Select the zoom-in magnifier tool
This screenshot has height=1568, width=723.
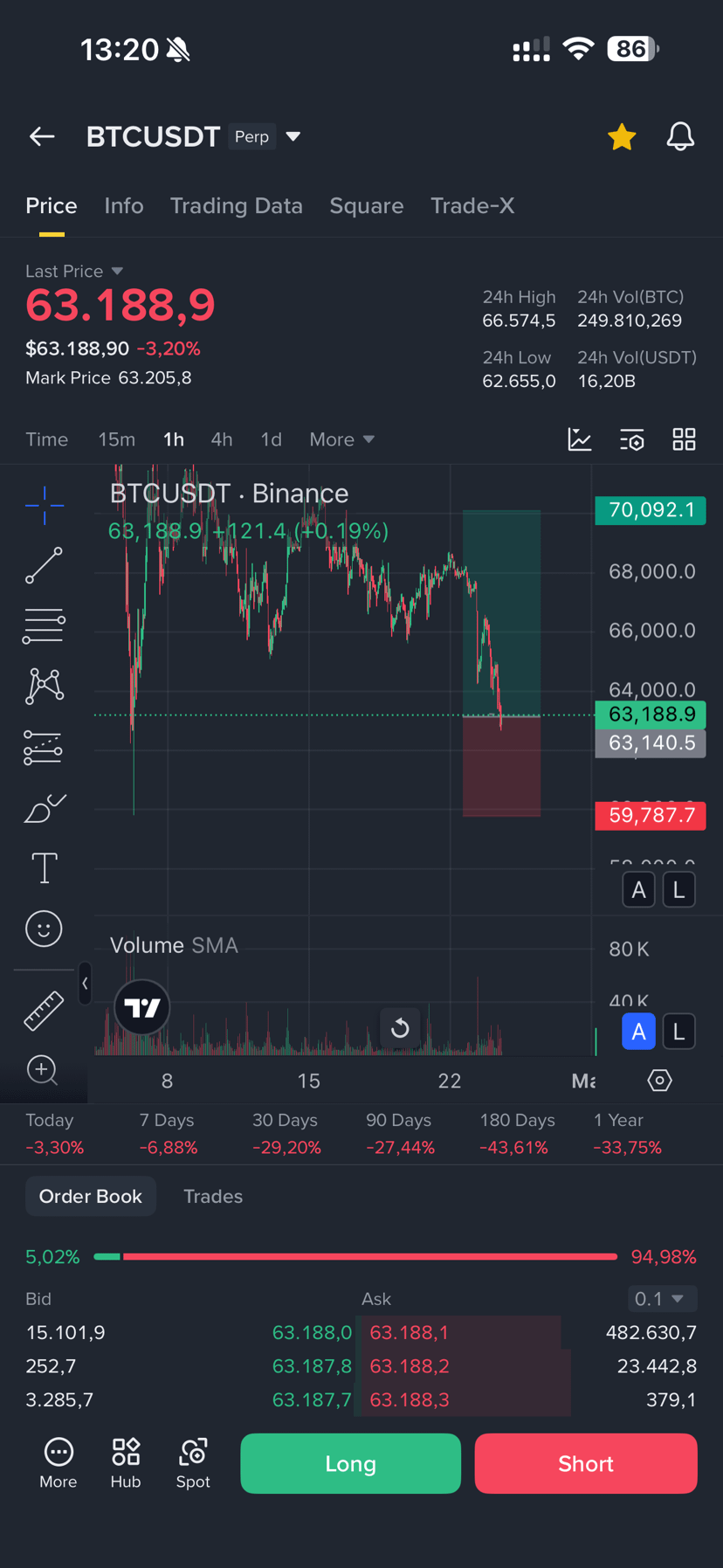pyautogui.click(x=43, y=1070)
